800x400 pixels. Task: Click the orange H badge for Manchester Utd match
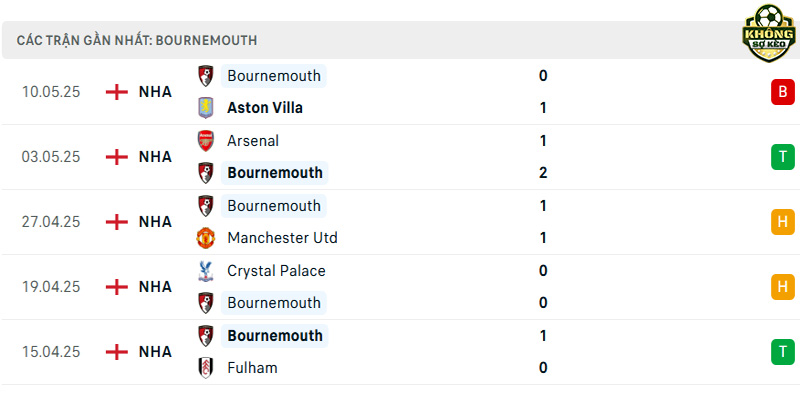(x=783, y=222)
